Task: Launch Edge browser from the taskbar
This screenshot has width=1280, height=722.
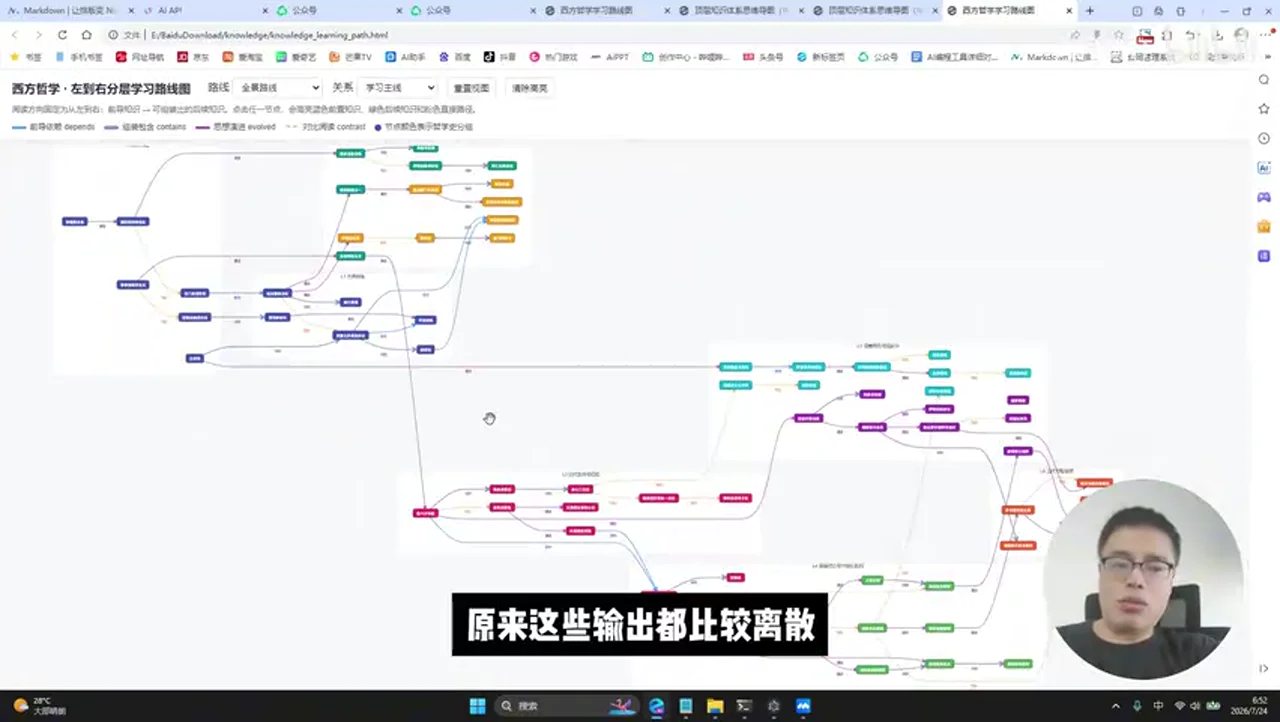Action: 656,706
